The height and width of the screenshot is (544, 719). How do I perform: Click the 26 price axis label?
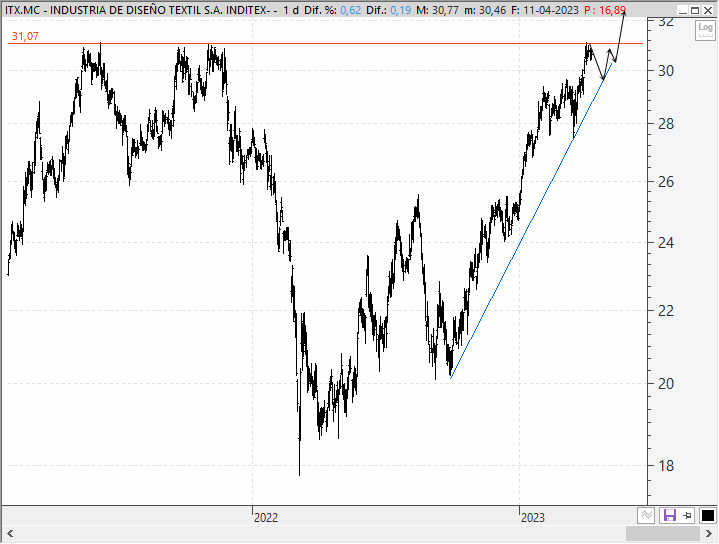tap(666, 182)
